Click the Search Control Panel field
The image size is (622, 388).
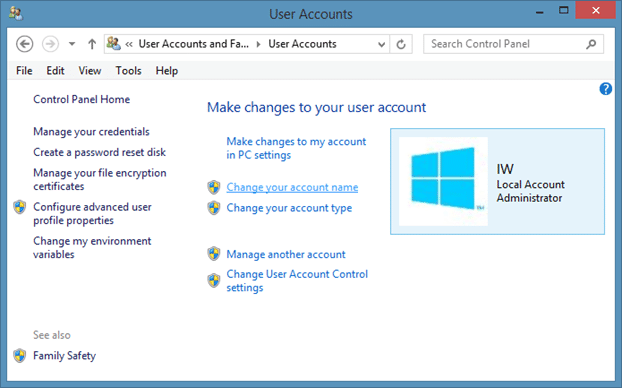tap(513, 44)
